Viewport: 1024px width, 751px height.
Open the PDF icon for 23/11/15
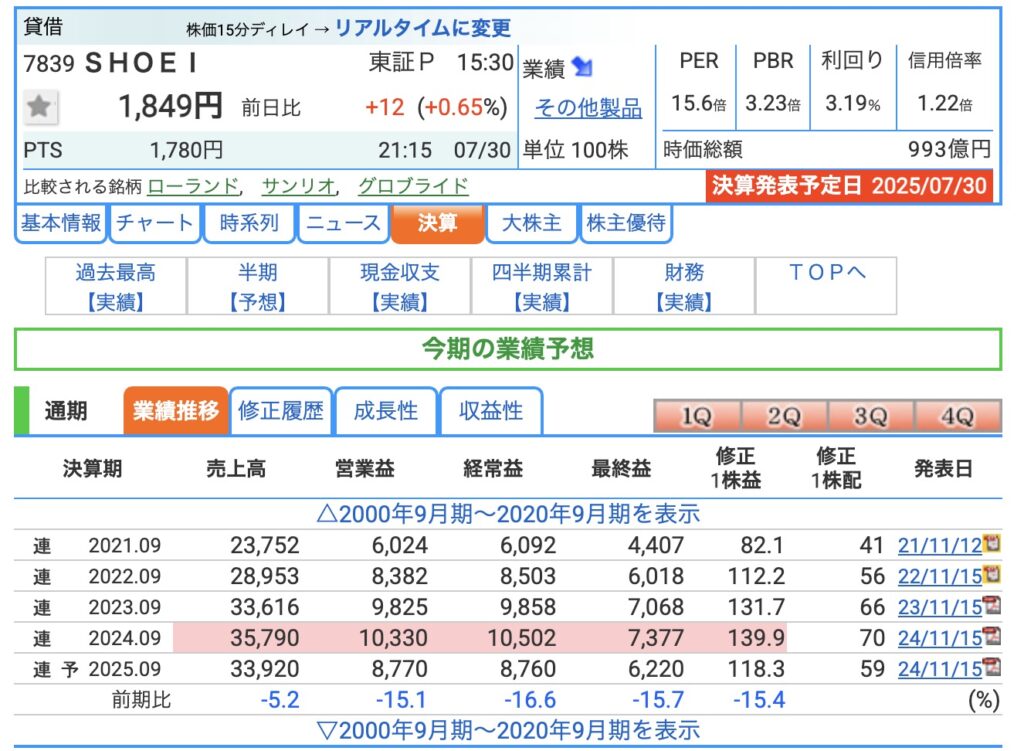(x=992, y=605)
